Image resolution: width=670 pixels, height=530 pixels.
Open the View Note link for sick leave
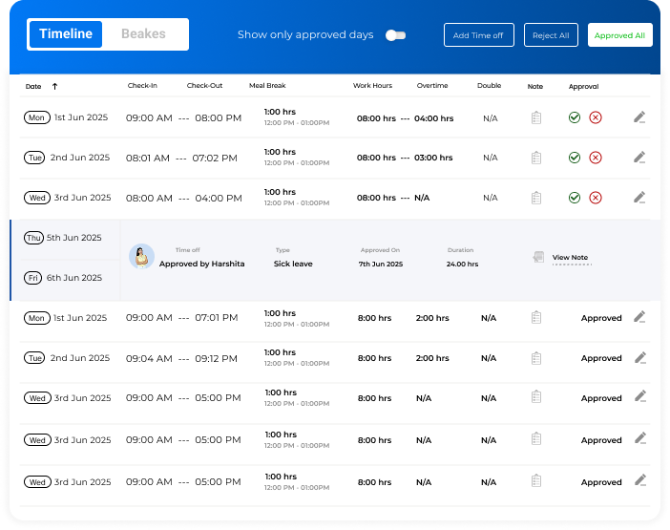pos(569,258)
